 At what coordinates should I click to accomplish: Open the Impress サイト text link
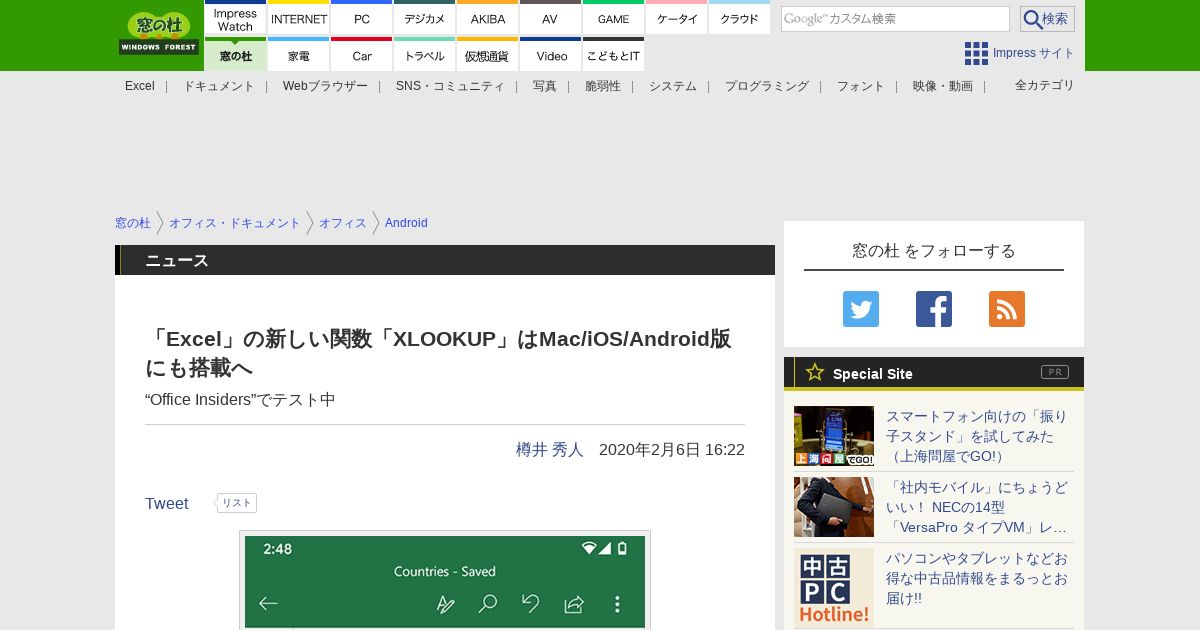[1034, 53]
